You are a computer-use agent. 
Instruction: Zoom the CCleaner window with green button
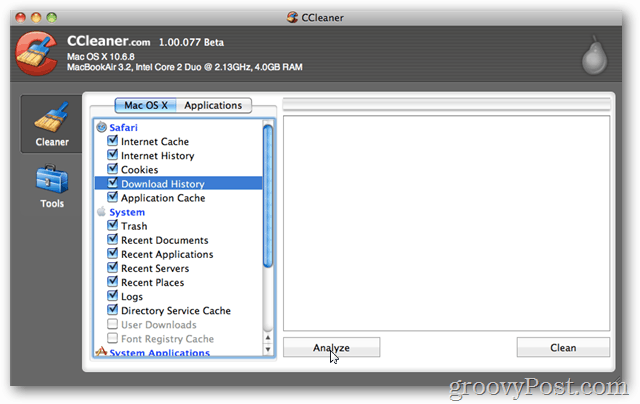coord(51,18)
